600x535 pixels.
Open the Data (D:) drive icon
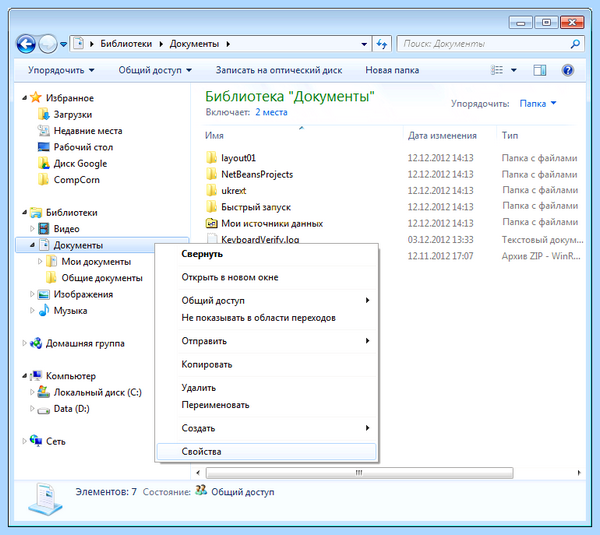[44, 409]
